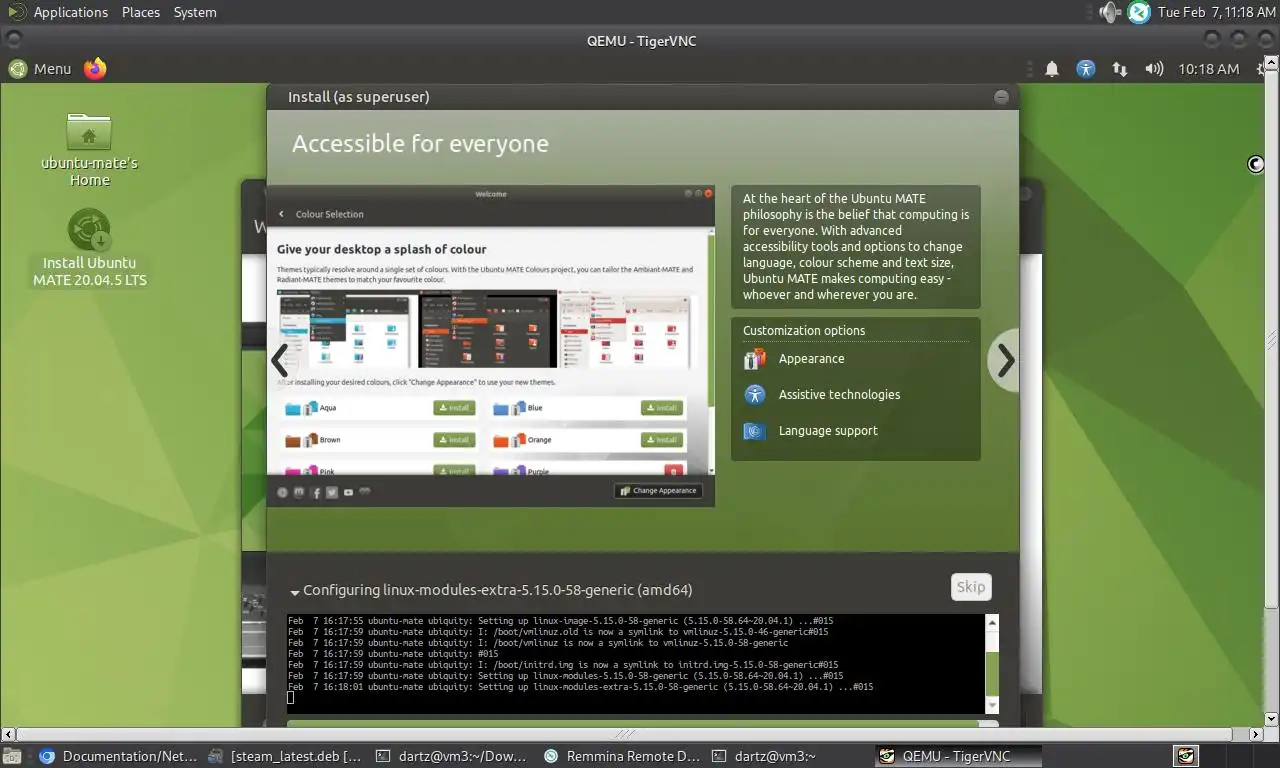Viewport: 1280px width, 768px height.
Task: Open the guest volume indicator
Action: point(1154,69)
